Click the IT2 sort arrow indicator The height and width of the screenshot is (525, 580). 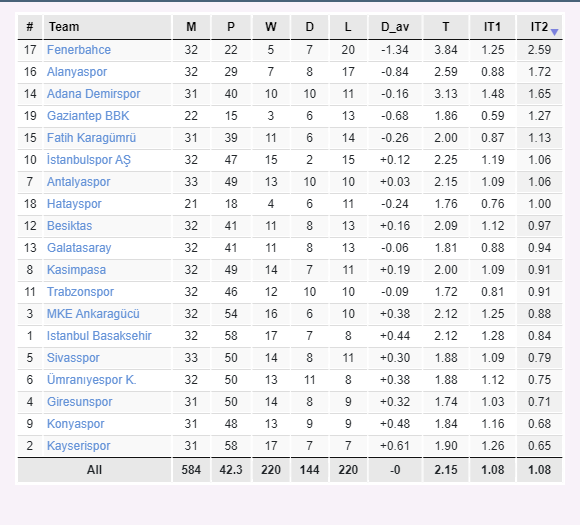pyautogui.click(x=554, y=33)
